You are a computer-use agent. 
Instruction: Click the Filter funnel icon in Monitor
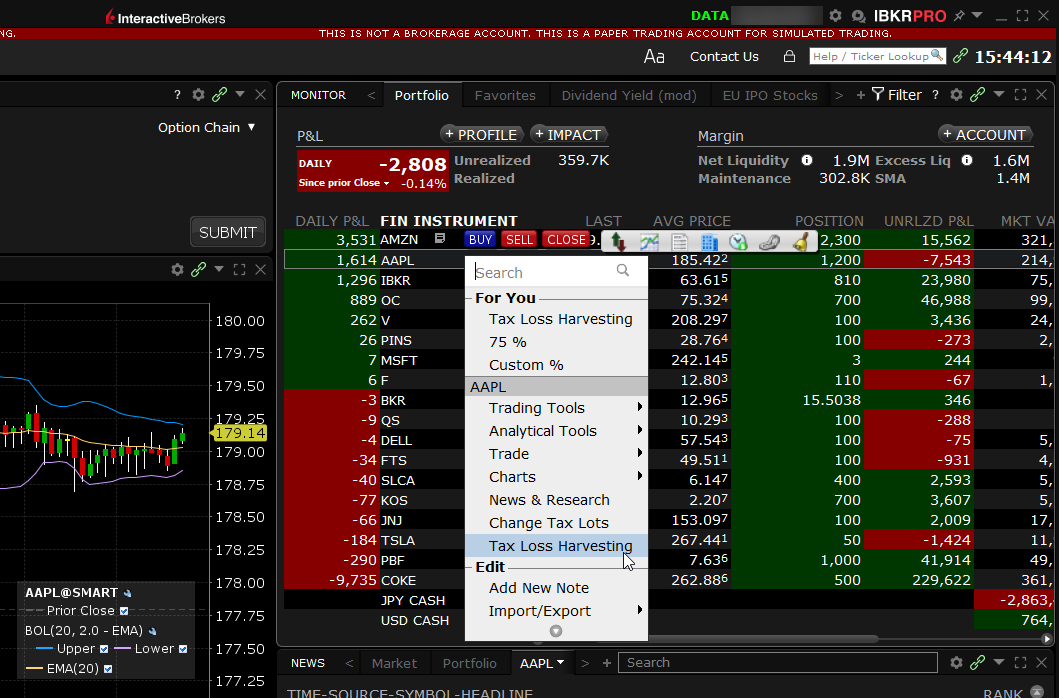(x=877, y=95)
